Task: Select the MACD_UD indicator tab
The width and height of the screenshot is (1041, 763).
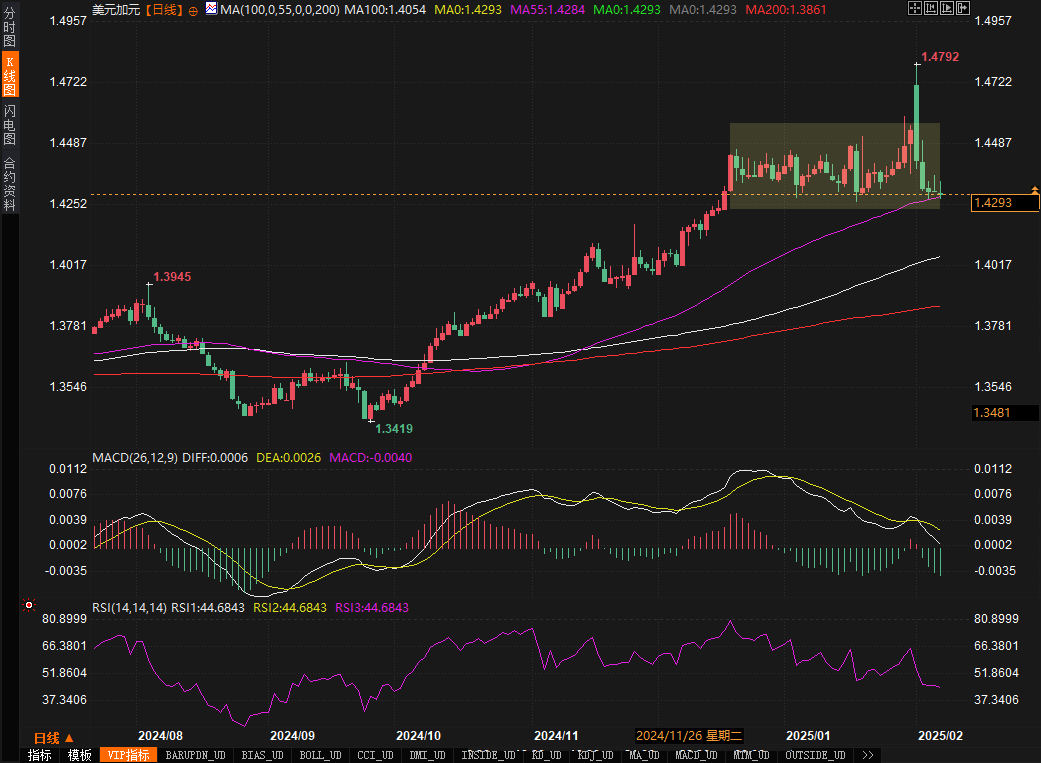Action: [x=696, y=755]
